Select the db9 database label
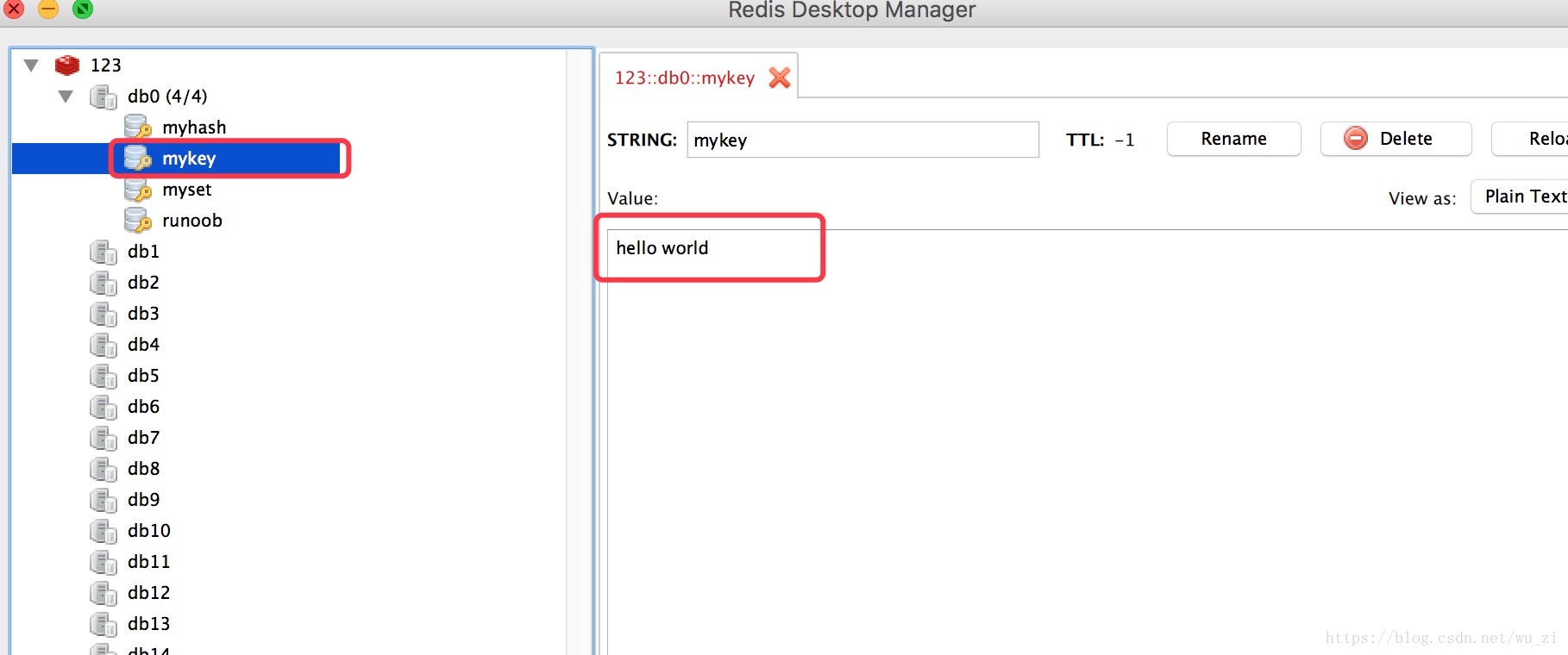Viewport: 1568px width, 655px height. pyautogui.click(x=143, y=500)
